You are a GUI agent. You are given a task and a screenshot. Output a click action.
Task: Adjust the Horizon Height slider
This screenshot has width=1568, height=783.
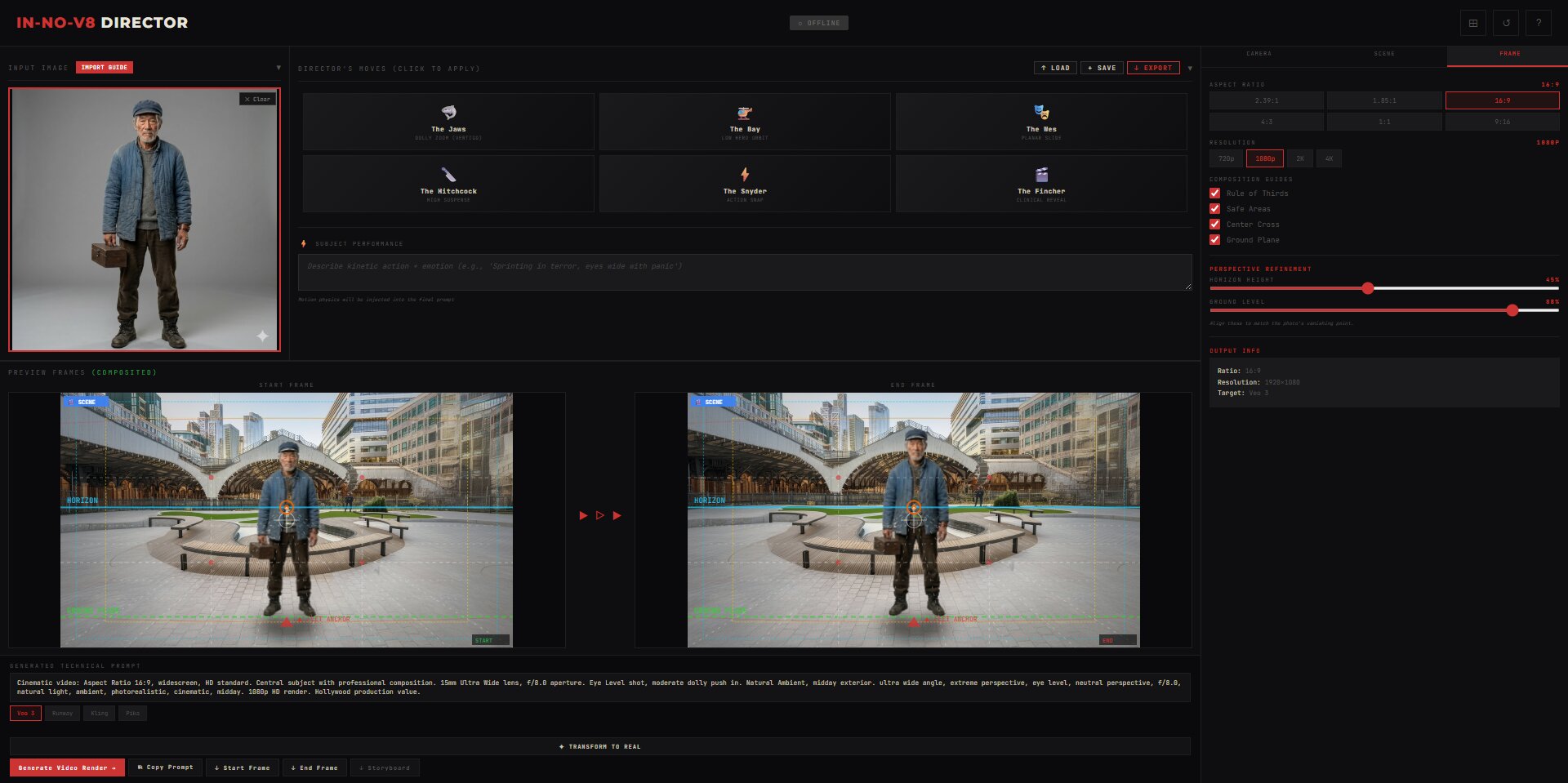1370,287
